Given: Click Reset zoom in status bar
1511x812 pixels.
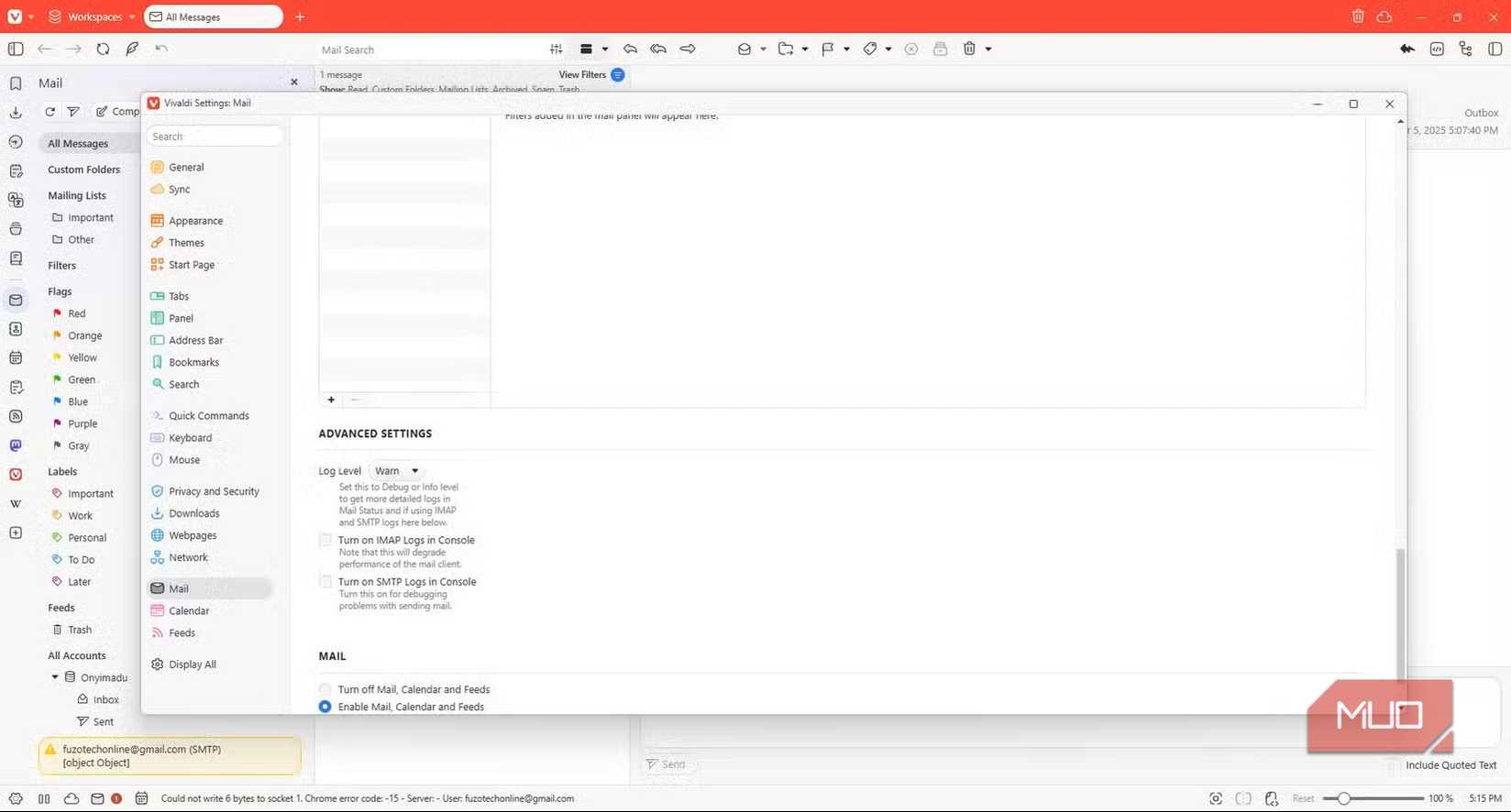Looking at the screenshot, I should tap(1303, 798).
